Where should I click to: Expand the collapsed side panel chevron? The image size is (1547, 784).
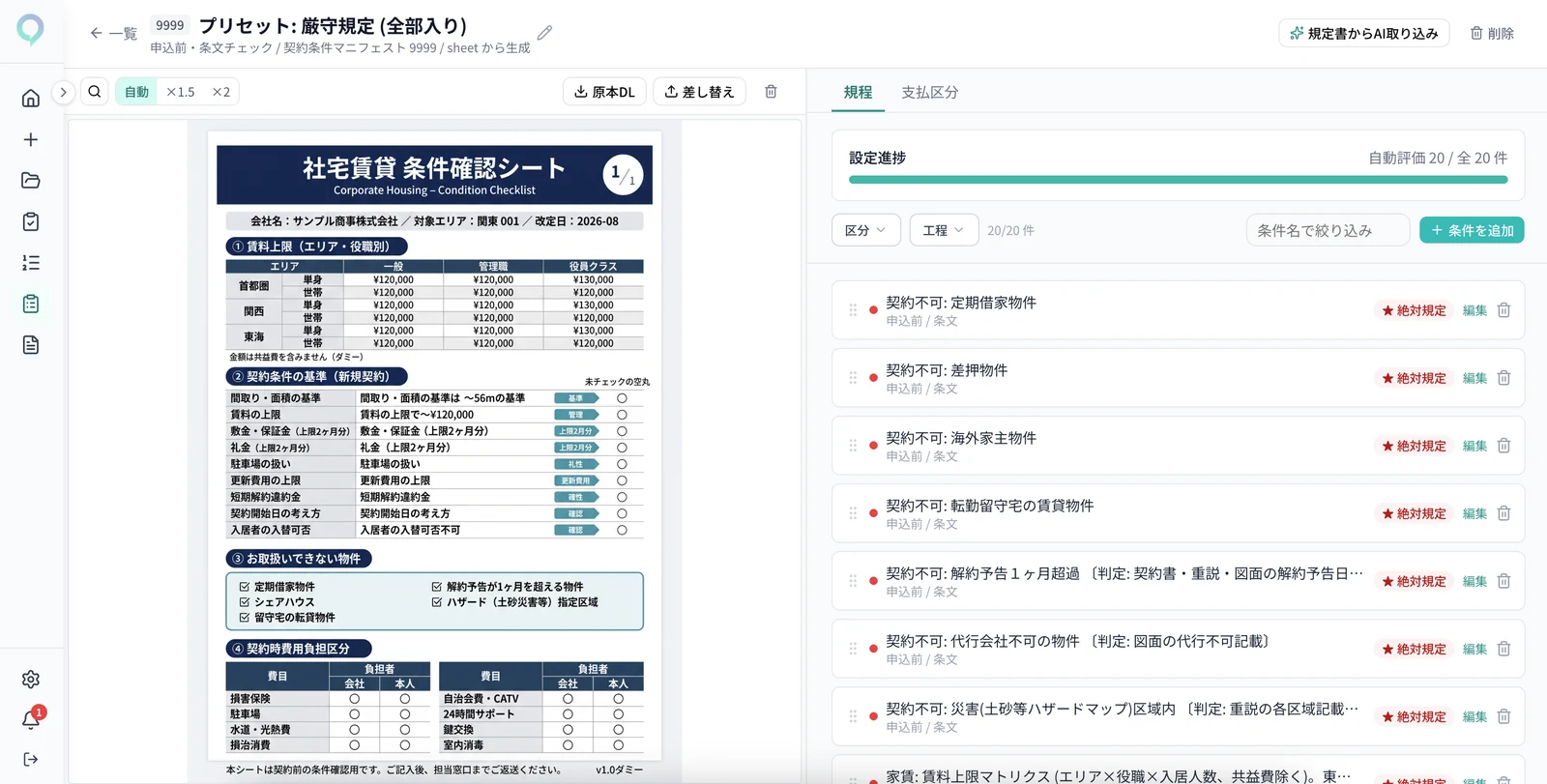pyautogui.click(x=63, y=92)
